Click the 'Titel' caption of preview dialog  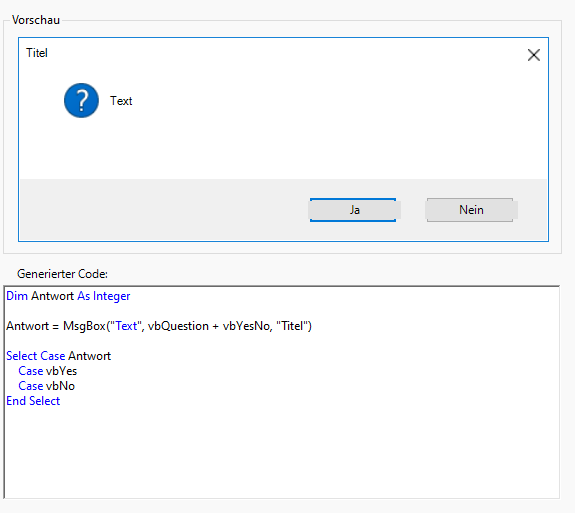click(37, 53)
